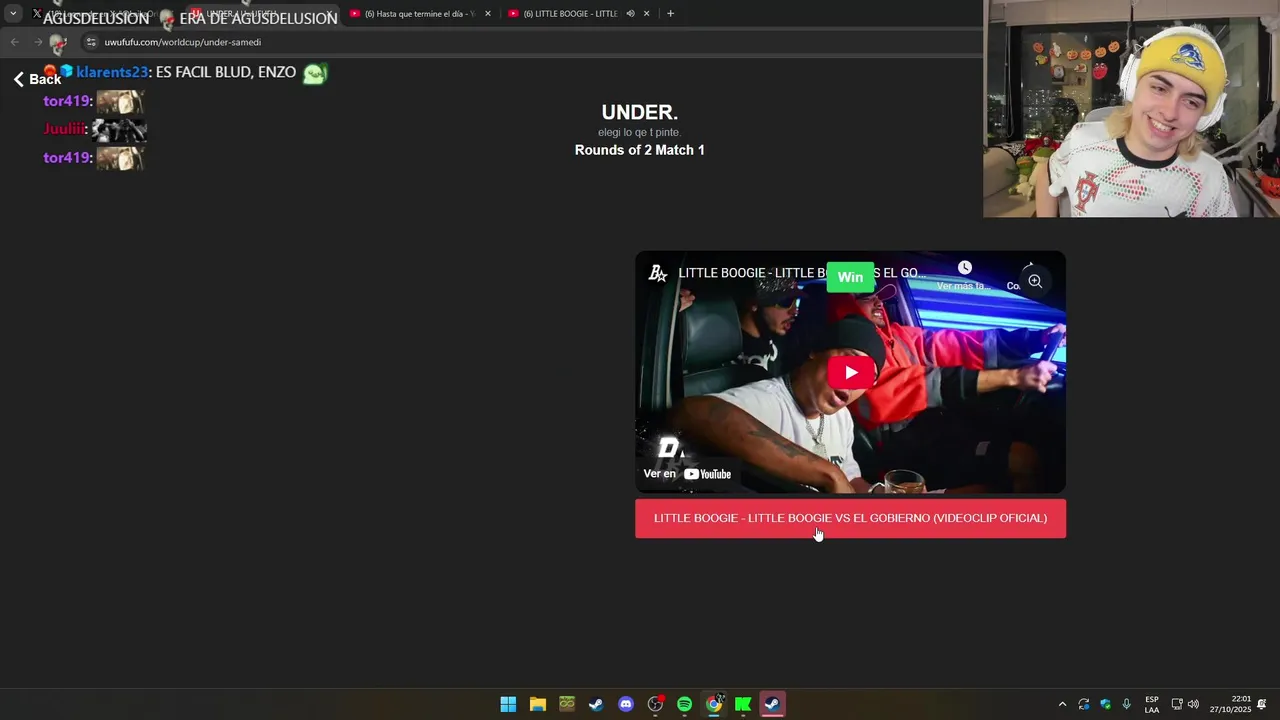Switch to Hasta que termine el día tab
The image size is (1280, 720).
pyautogui.click(x=419, y=14)
